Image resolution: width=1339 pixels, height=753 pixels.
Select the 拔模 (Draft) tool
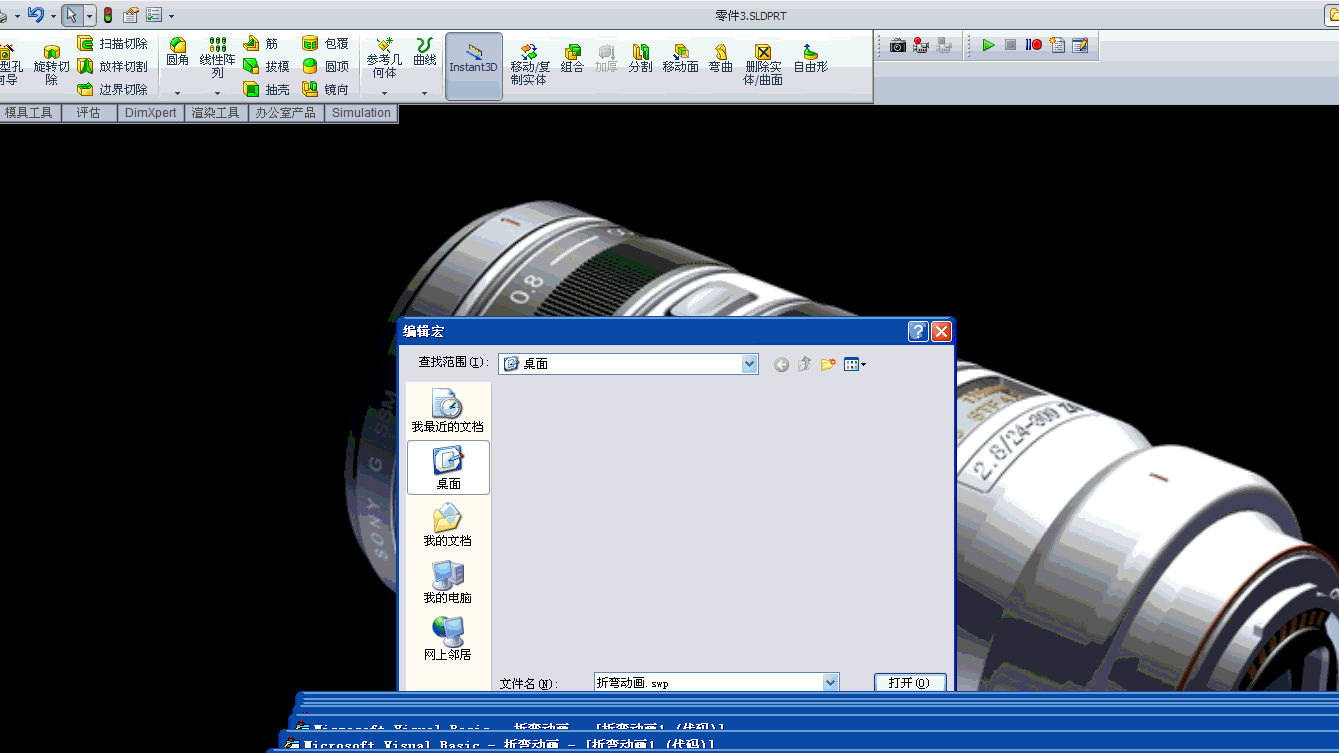(266, 67)
